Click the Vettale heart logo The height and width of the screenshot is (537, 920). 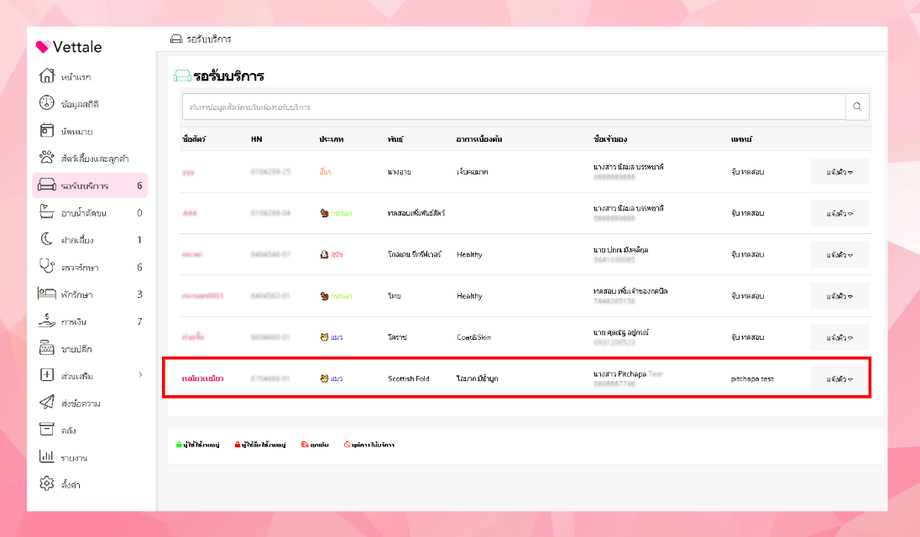click(43, 46)
